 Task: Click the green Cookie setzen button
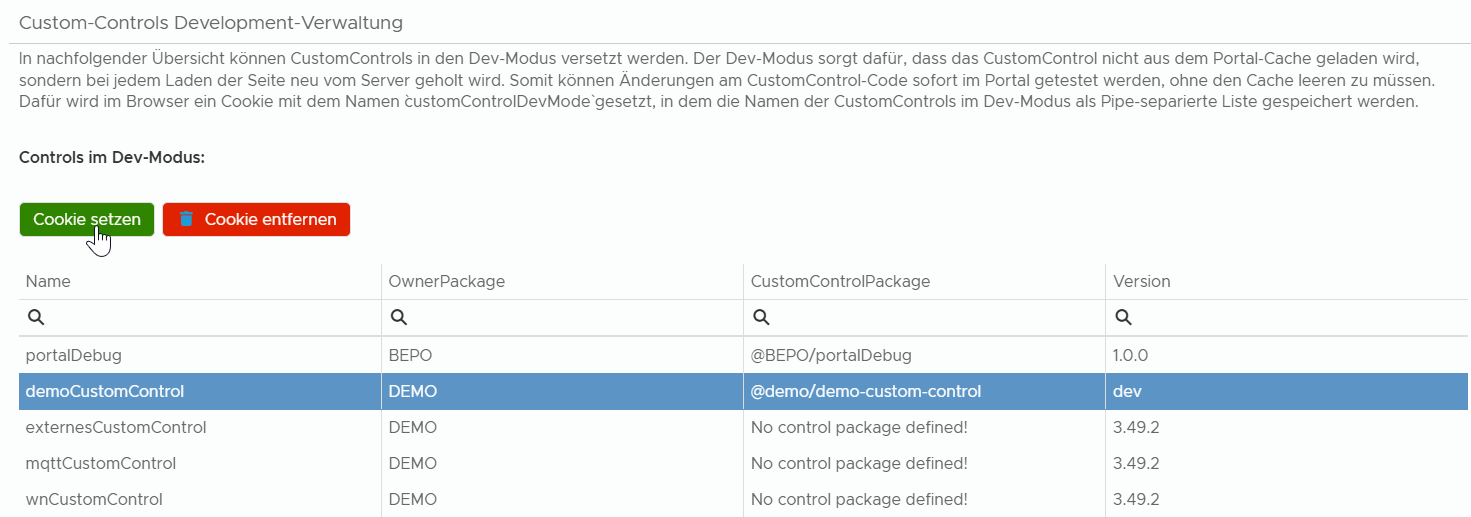pos(86,219)
